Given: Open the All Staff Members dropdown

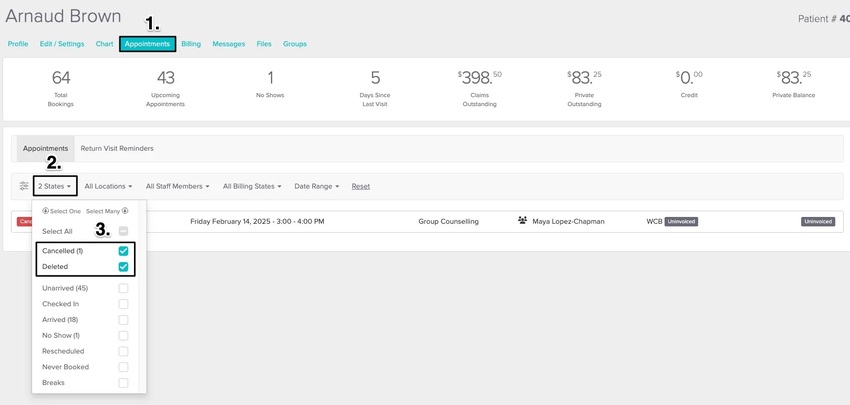Looking at the screenshot, I should [x=178, y=186].
